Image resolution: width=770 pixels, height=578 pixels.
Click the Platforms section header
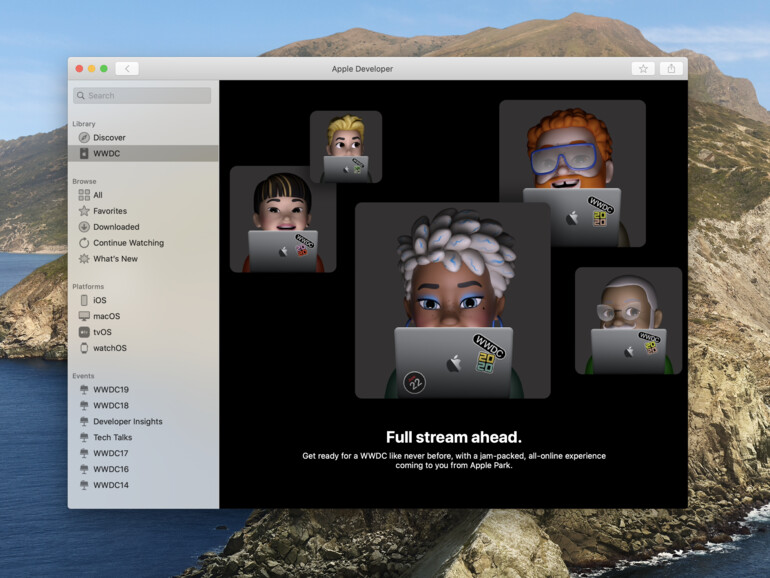[x=88, y=286]
